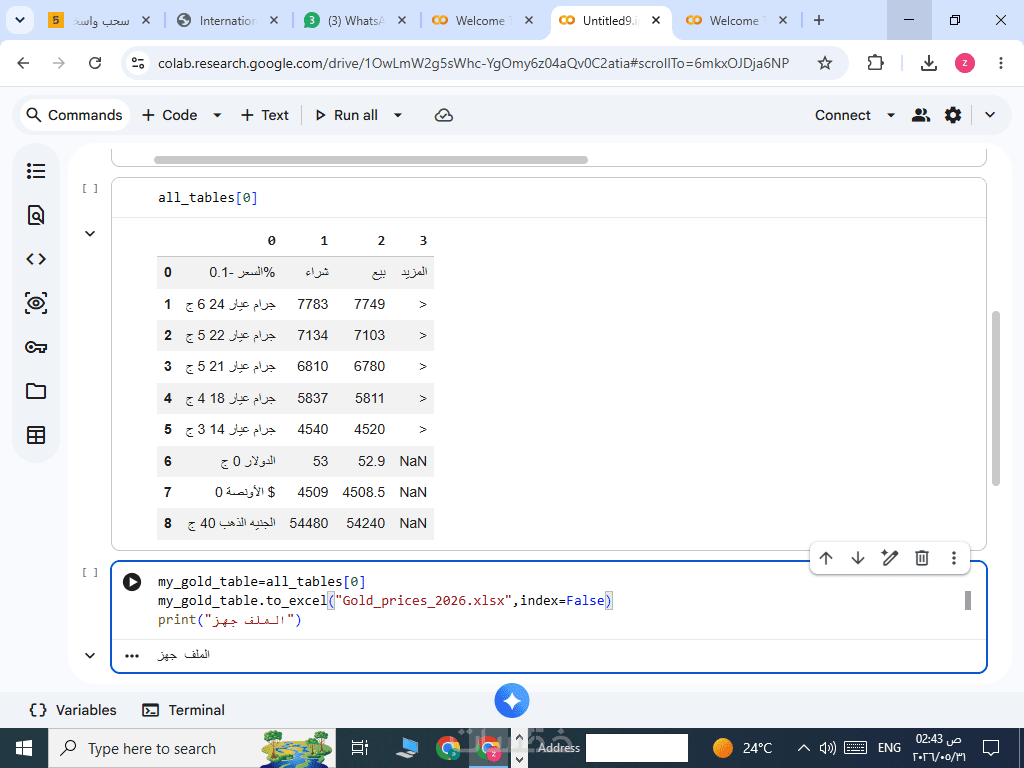Open the Secrets key icon
Screen dimensions: 1024x768
pyautogui.click(x=36, y=347)
